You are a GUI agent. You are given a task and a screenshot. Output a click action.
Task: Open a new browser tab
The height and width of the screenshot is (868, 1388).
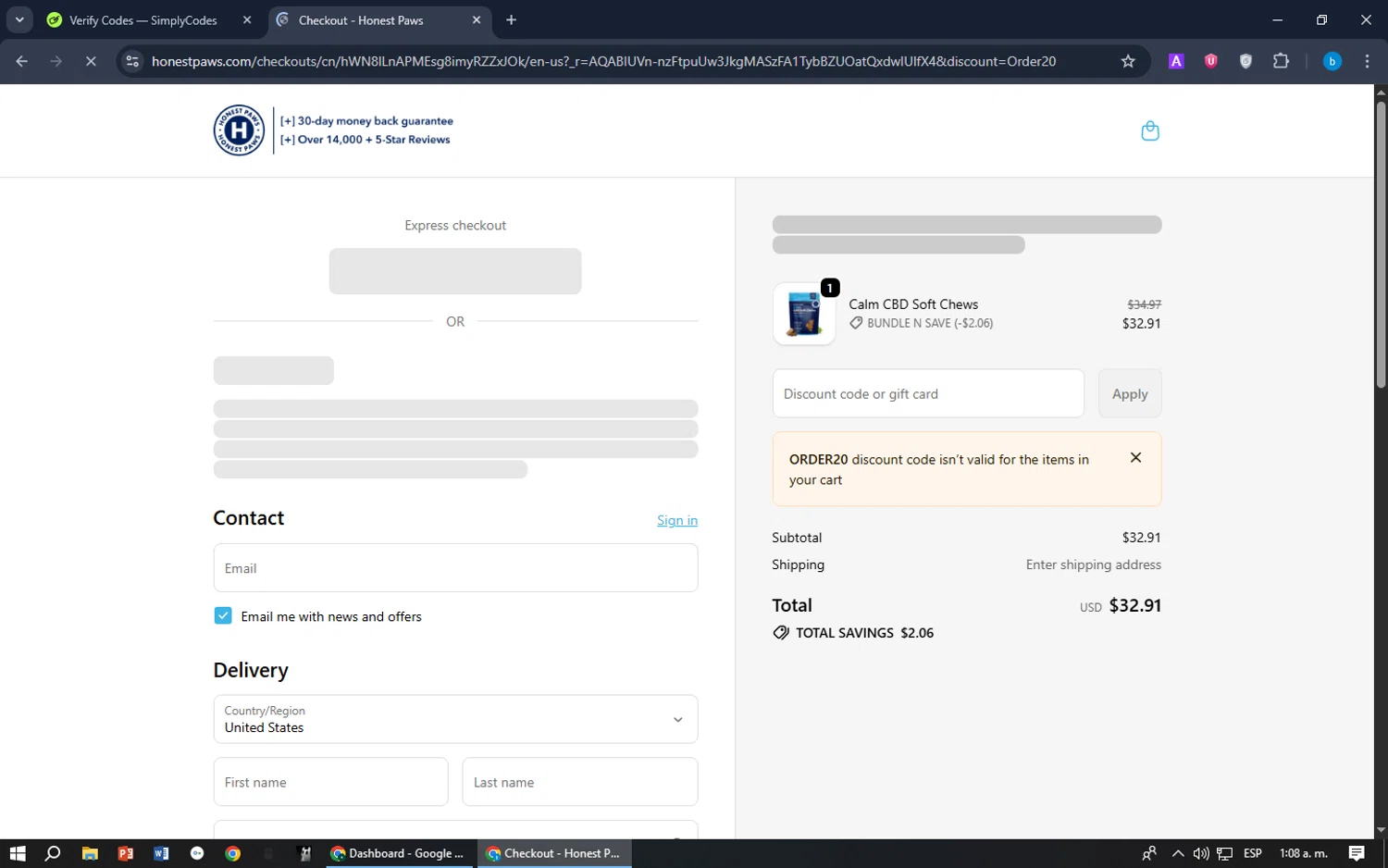(511, 19)
